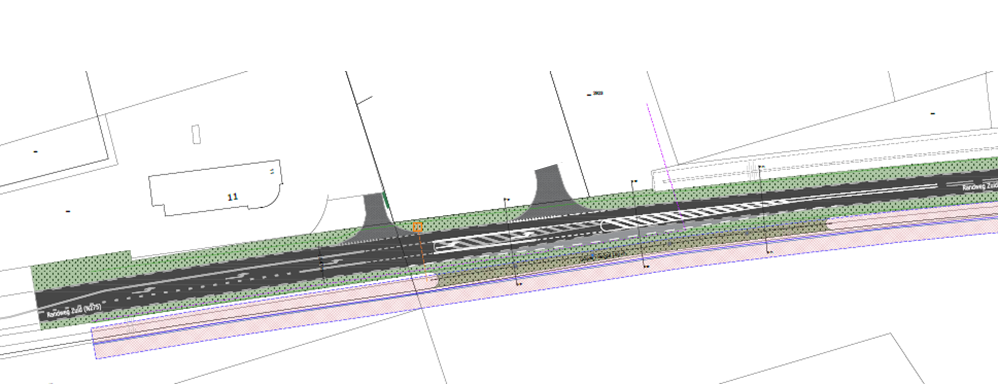Click the small rectangle above building 11

pos(197,134)
